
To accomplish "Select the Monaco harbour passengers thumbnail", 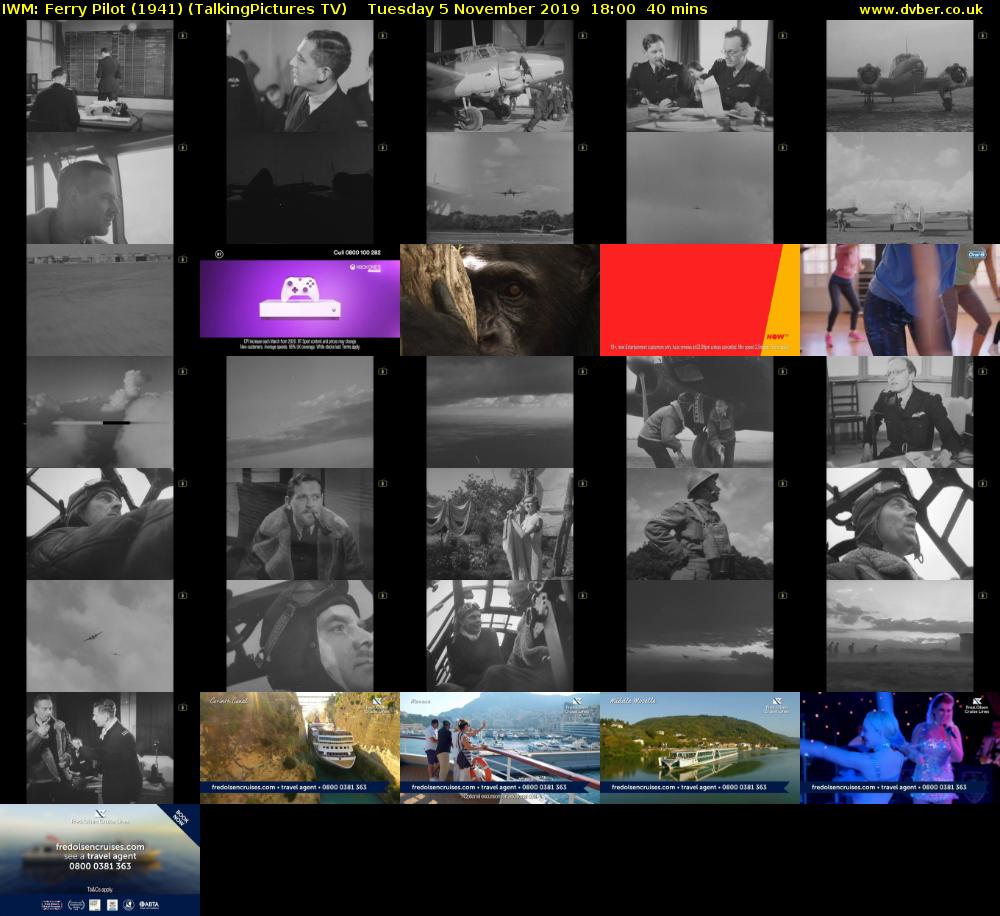I will 499,748.
